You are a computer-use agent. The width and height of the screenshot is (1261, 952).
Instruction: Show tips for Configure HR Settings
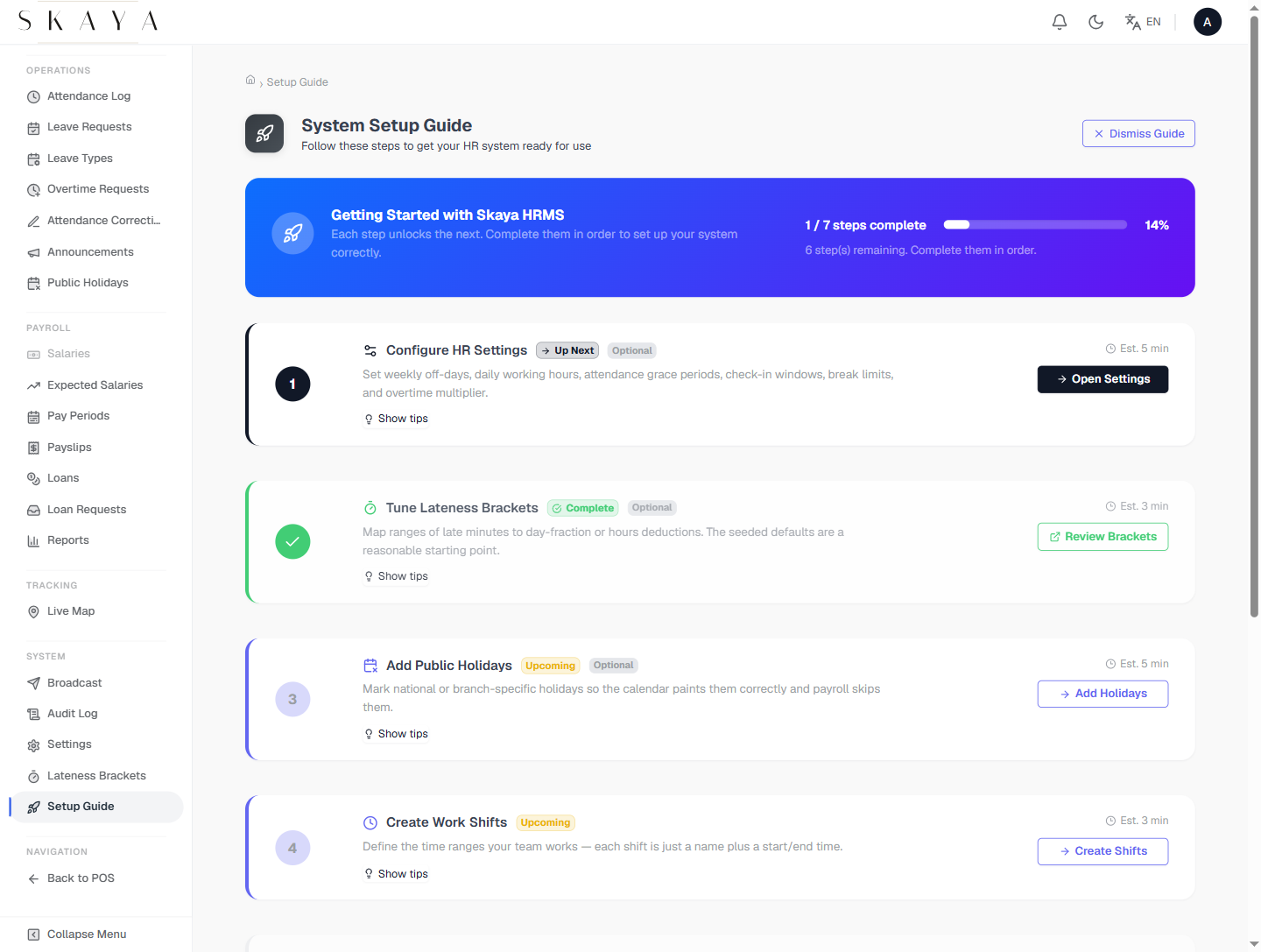pos(396,419)
